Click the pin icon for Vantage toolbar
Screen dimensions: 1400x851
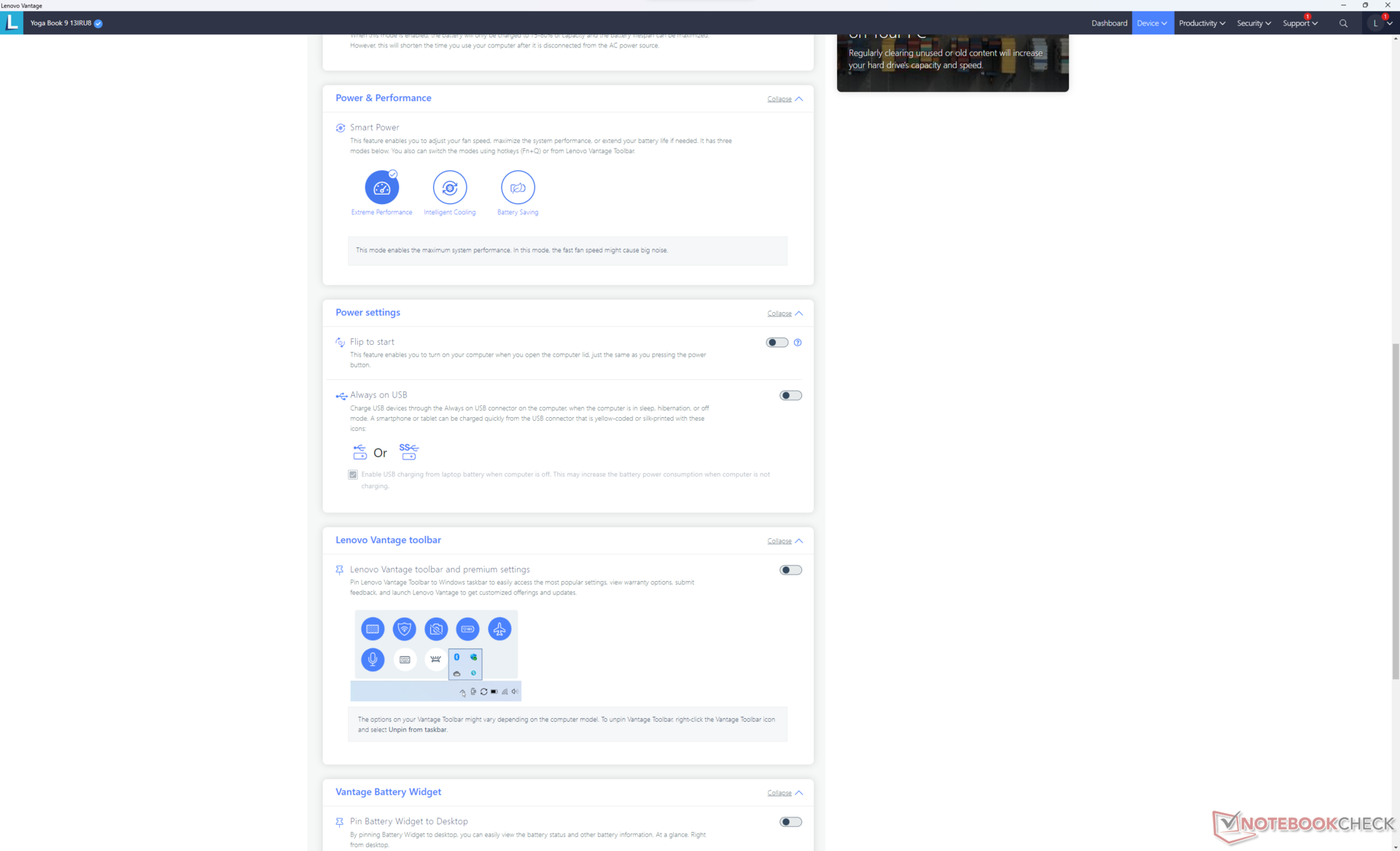pyautogui.click(x=340, y=570)
